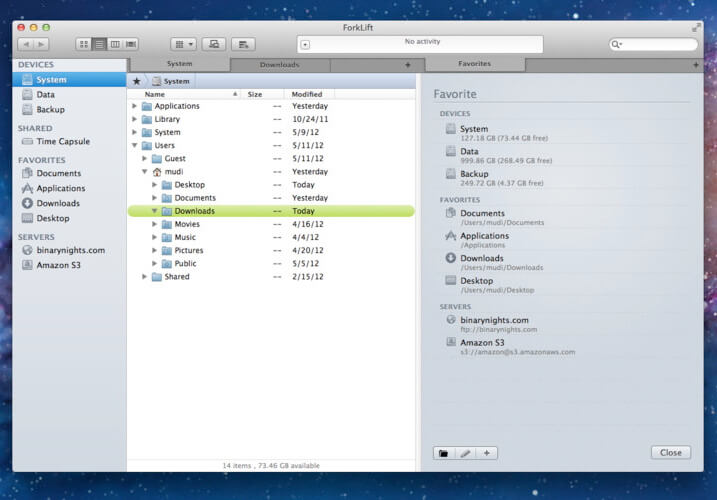Go forward with the right arrow button
The width and height of the screenshot is (717, 500).
pos(41,44)
